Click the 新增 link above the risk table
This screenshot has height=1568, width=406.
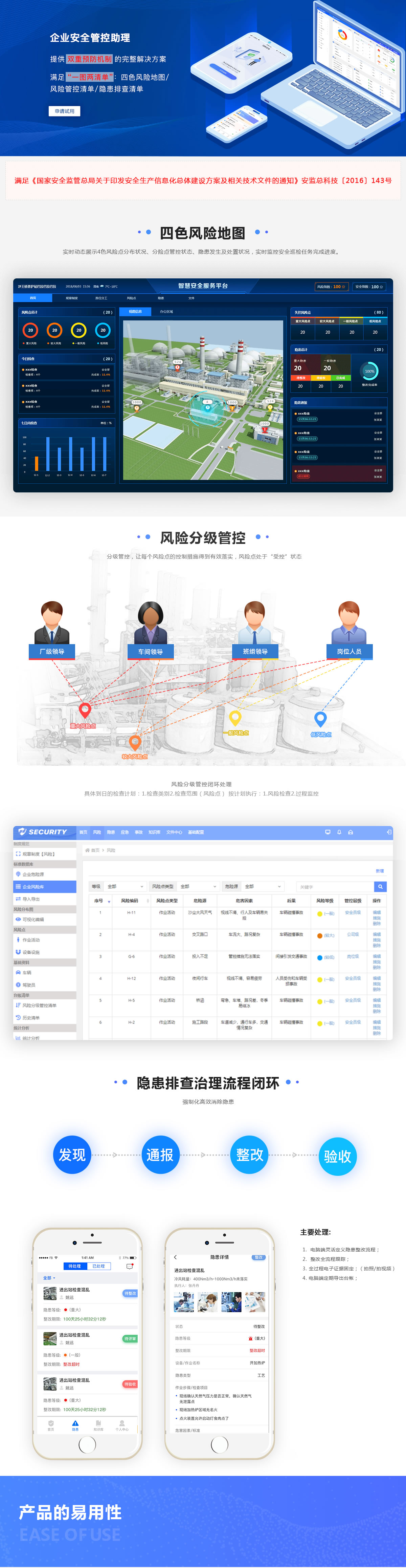pos(380,871)
